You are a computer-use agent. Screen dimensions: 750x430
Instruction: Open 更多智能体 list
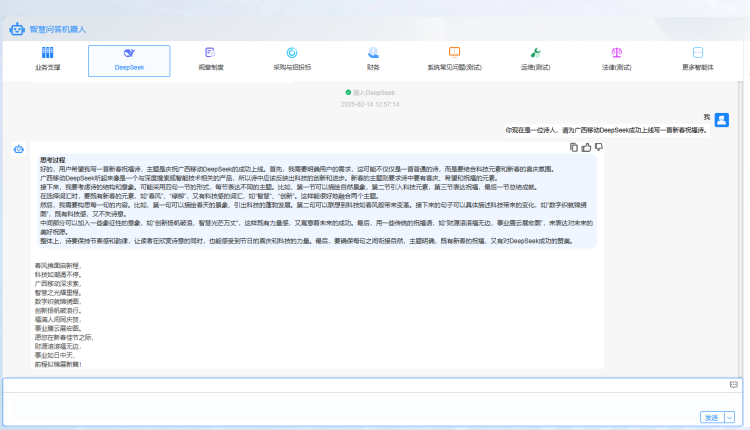point(698,60)
